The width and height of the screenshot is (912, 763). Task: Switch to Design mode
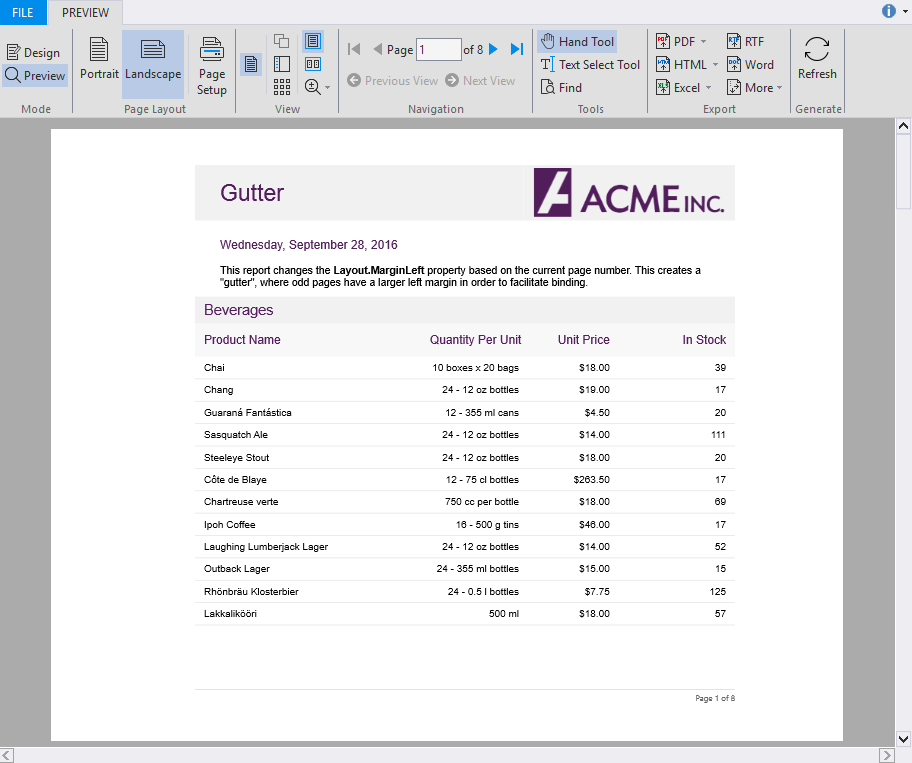[33, 53]
